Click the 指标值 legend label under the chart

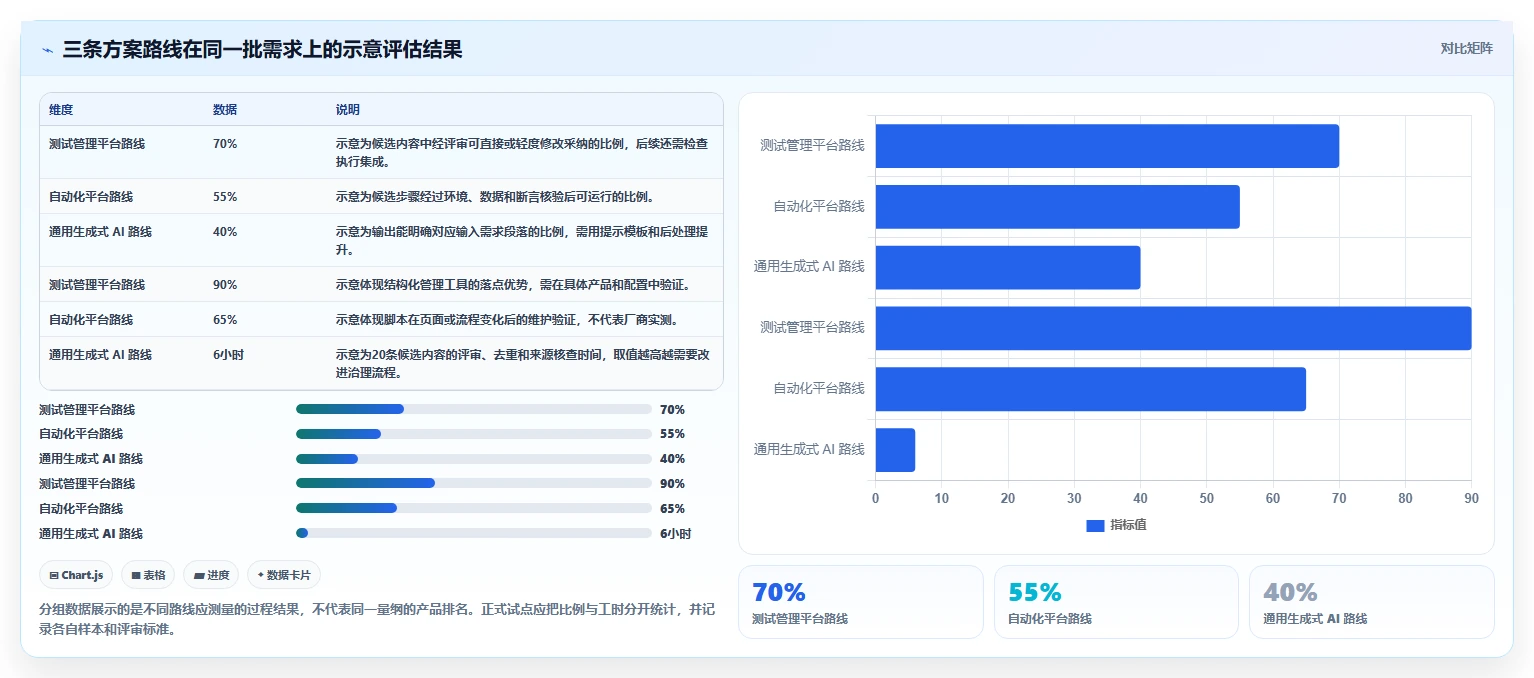tap(1128, 525)
